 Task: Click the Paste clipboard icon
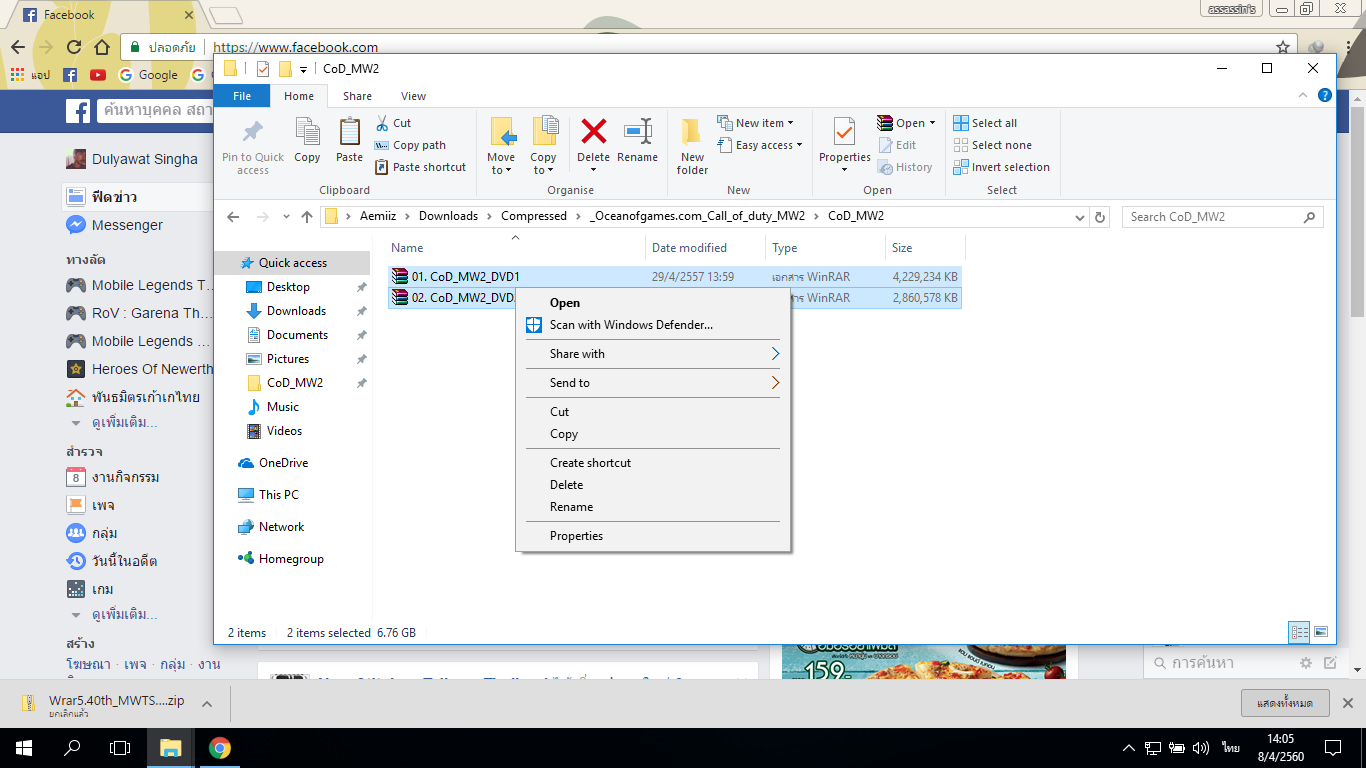pos(349,132)
